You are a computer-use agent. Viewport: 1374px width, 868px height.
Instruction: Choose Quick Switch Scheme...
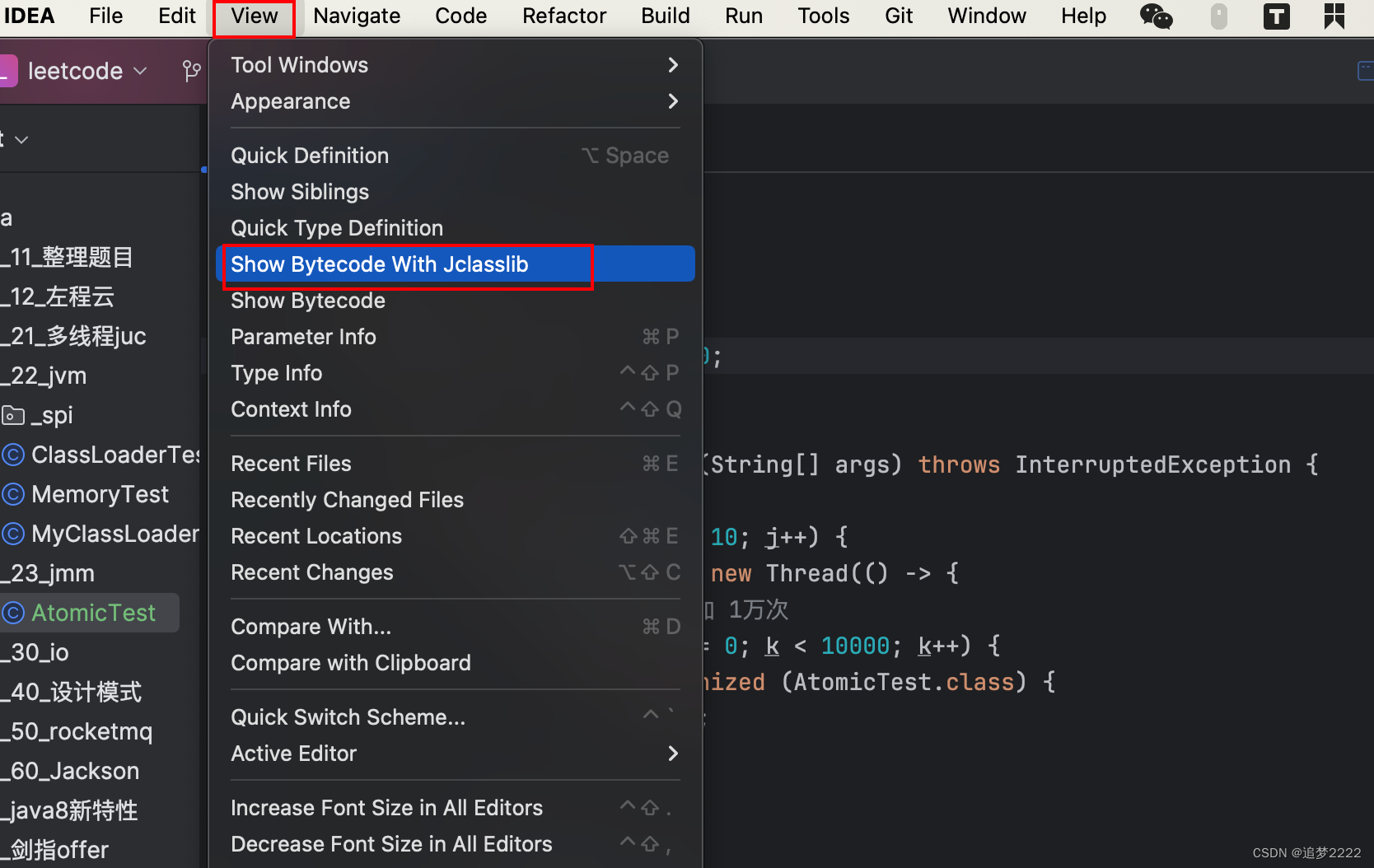456,717
